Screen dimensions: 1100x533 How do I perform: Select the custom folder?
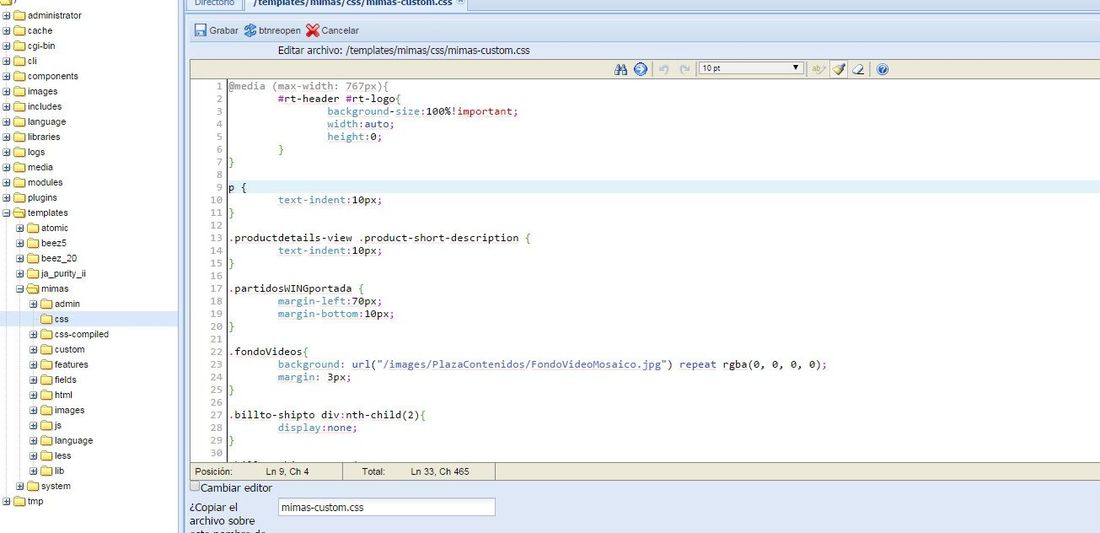pos(69,349)
